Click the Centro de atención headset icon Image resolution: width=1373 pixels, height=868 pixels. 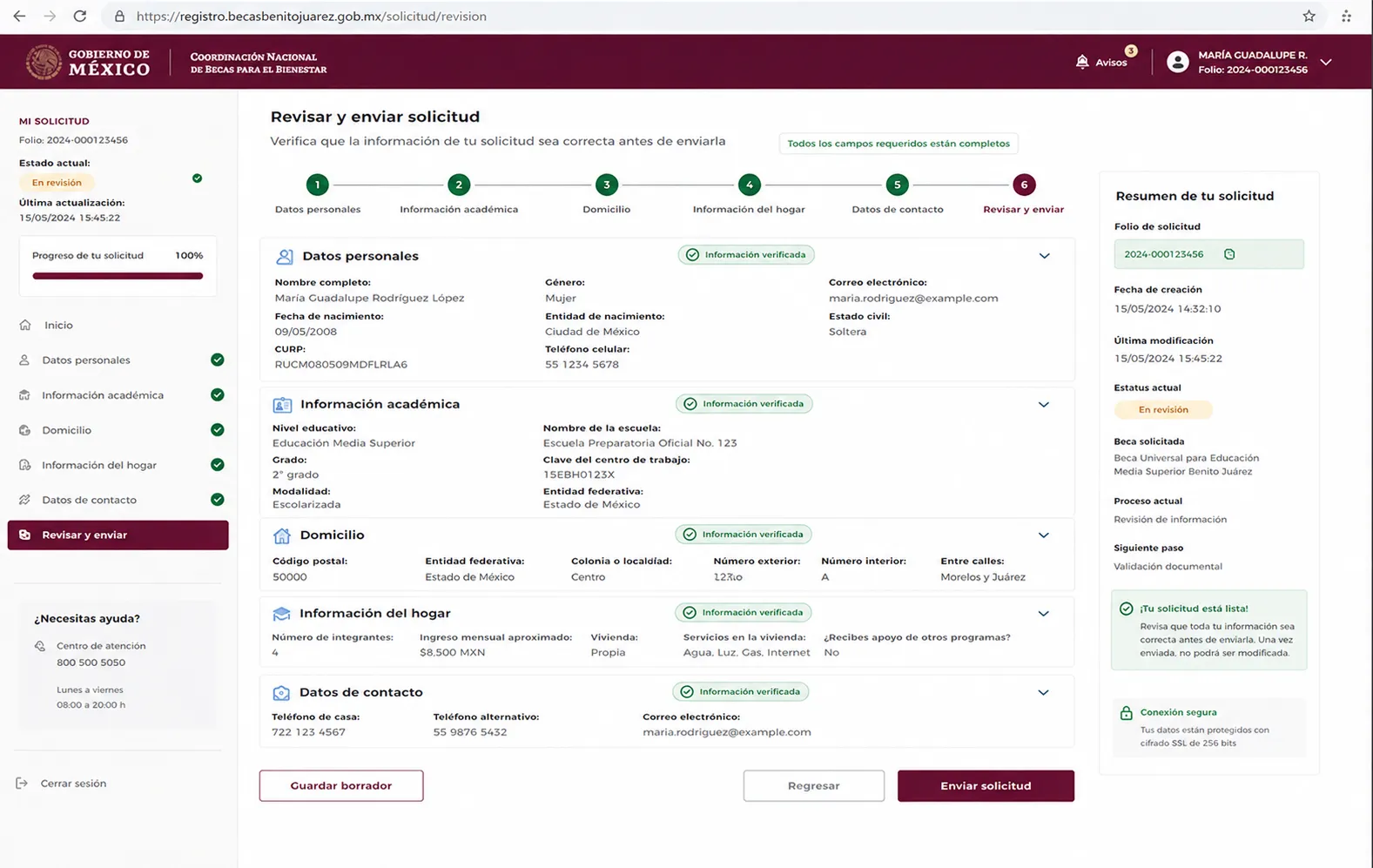40,646
